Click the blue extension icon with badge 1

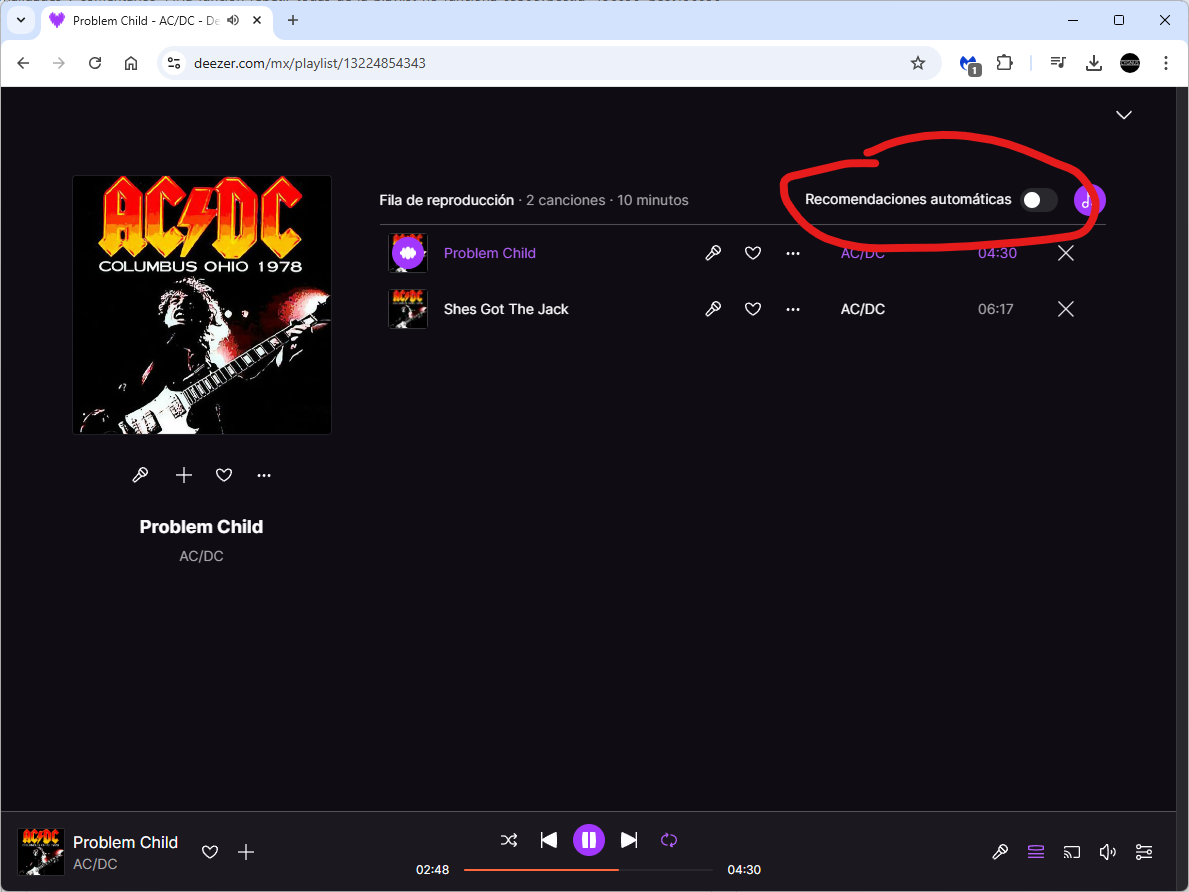970,64
